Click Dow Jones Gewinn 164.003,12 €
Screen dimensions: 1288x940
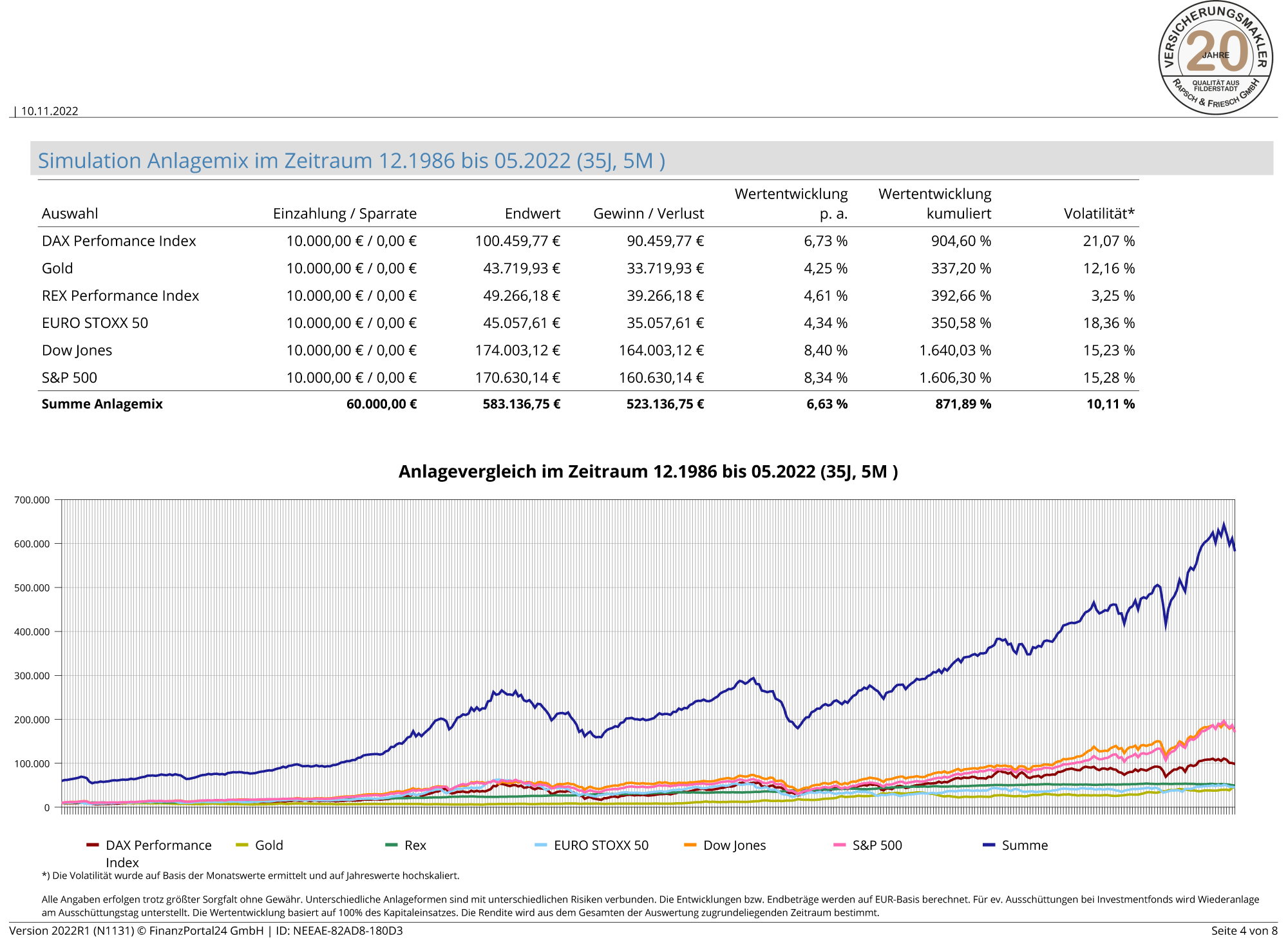661,350
